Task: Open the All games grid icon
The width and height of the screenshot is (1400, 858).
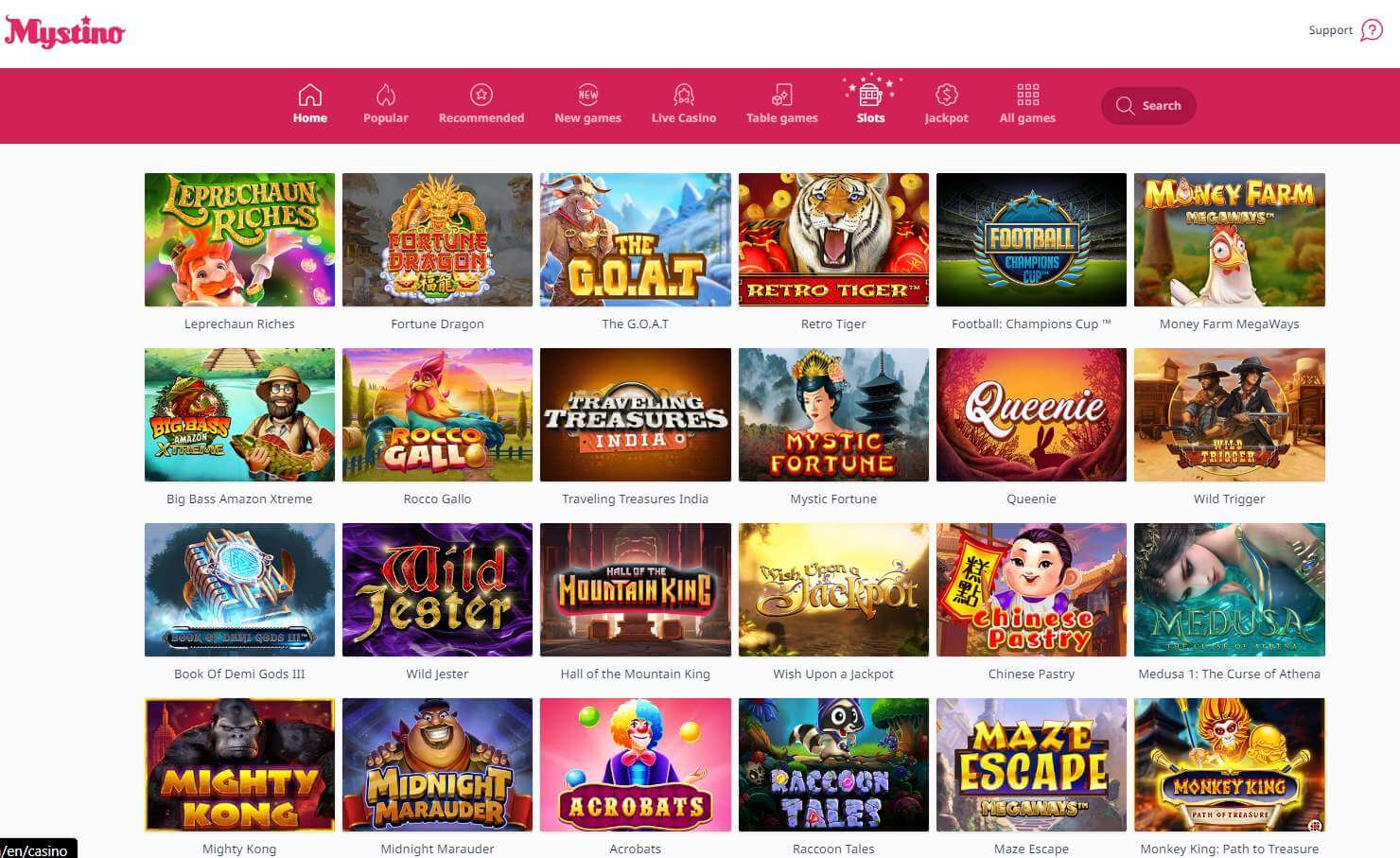Action: coord(1027,95)
